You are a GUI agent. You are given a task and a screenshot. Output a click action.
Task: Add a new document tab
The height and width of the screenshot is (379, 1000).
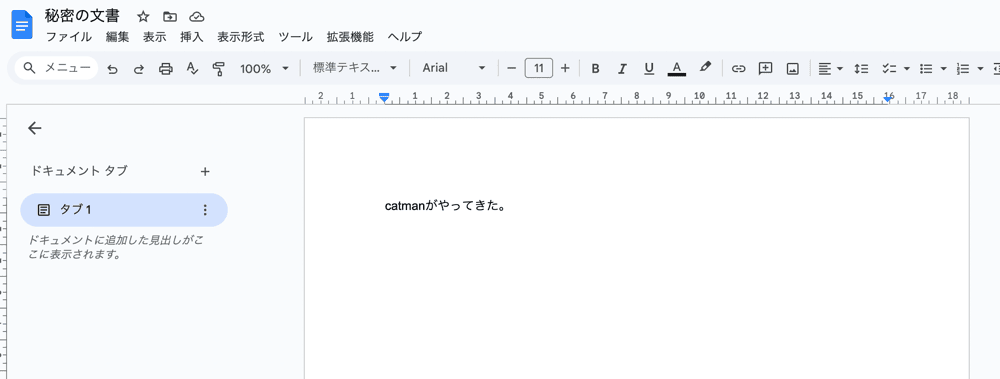(205, 171)
